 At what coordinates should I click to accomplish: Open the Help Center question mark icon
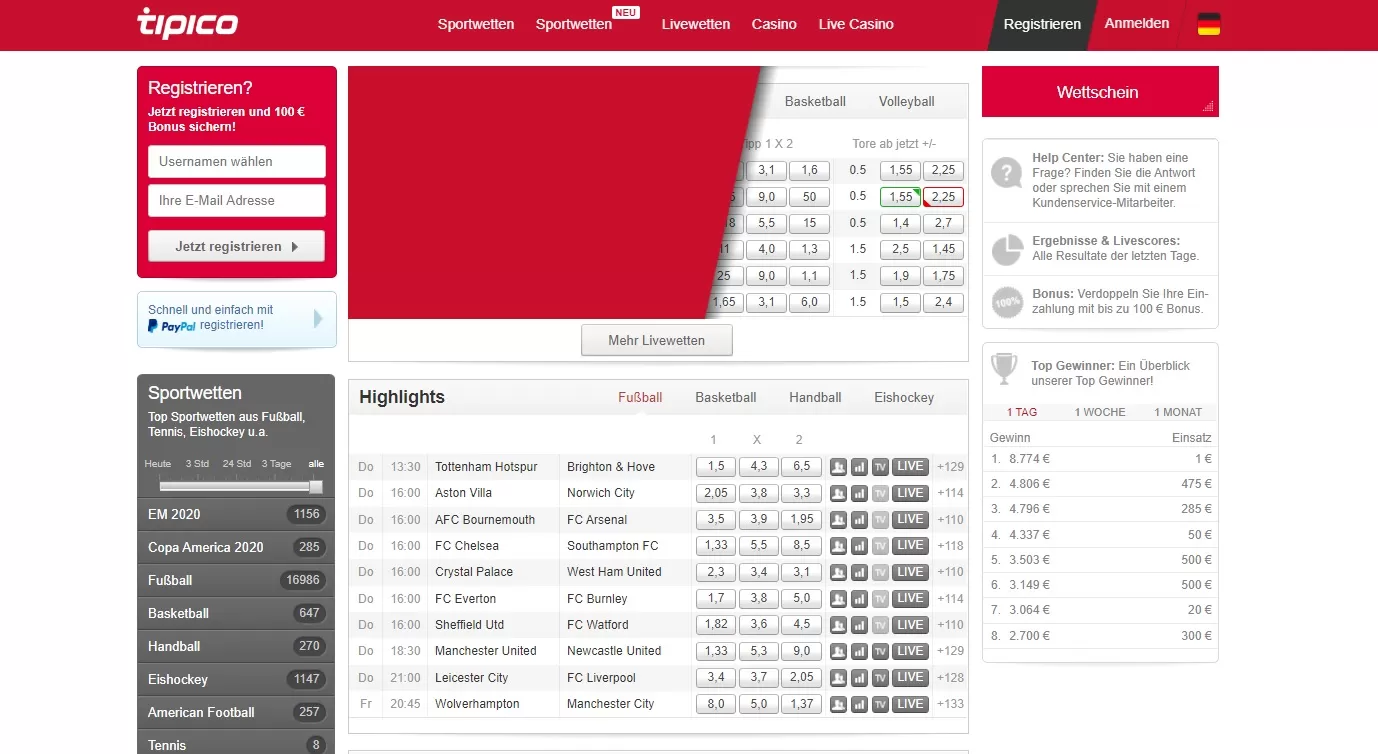pyautogui.click(x=1006, y=173)
